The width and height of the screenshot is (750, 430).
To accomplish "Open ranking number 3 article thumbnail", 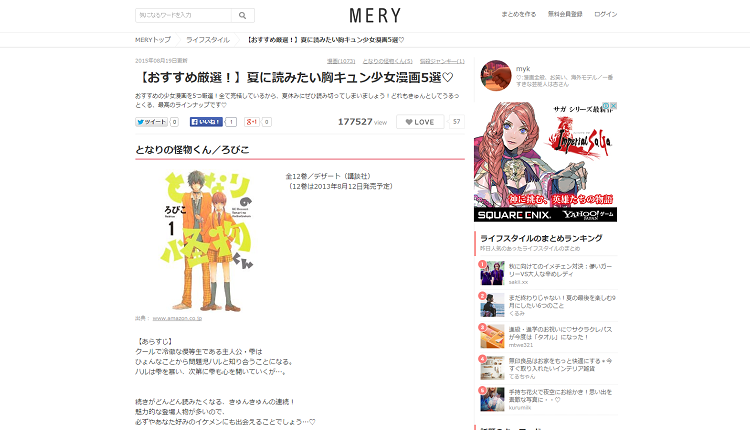I will coord(492,336).
